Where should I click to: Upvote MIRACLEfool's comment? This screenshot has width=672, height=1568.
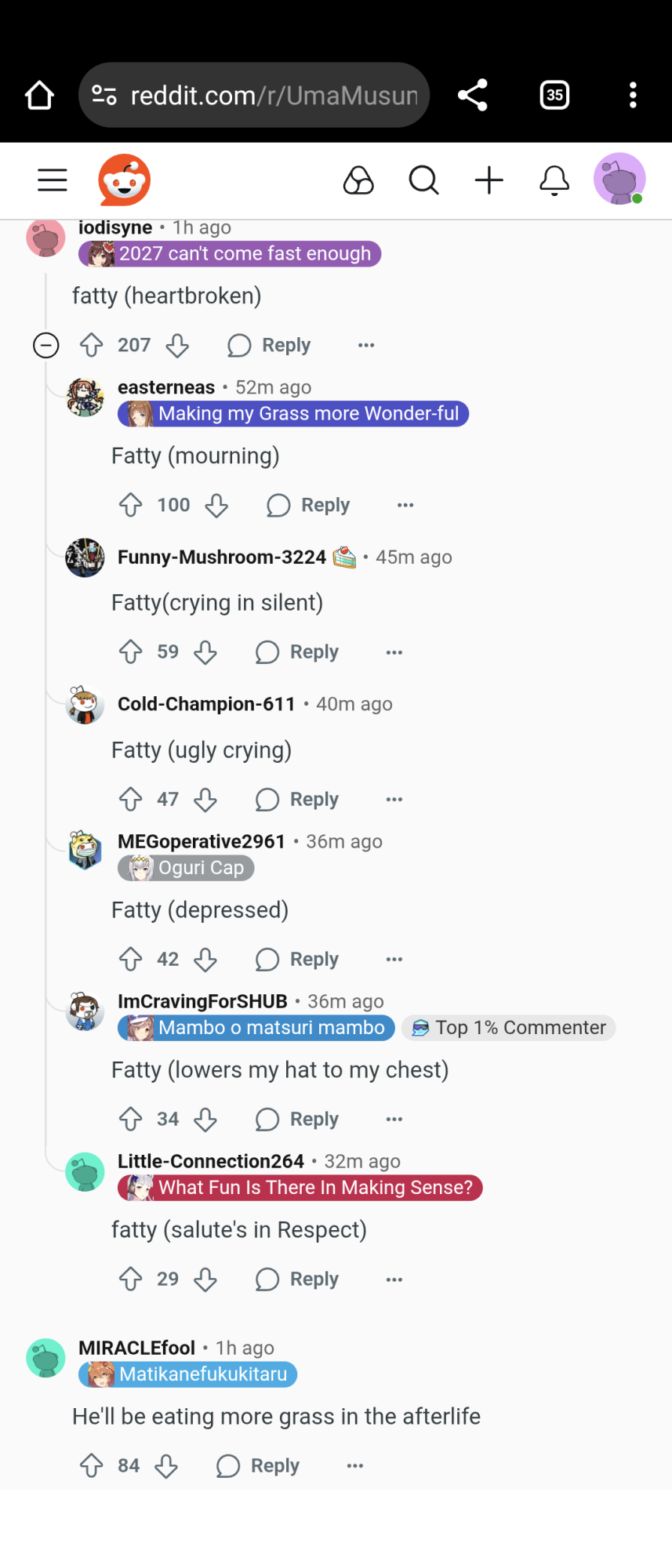pyautogui.click(x=92, y=1466)
